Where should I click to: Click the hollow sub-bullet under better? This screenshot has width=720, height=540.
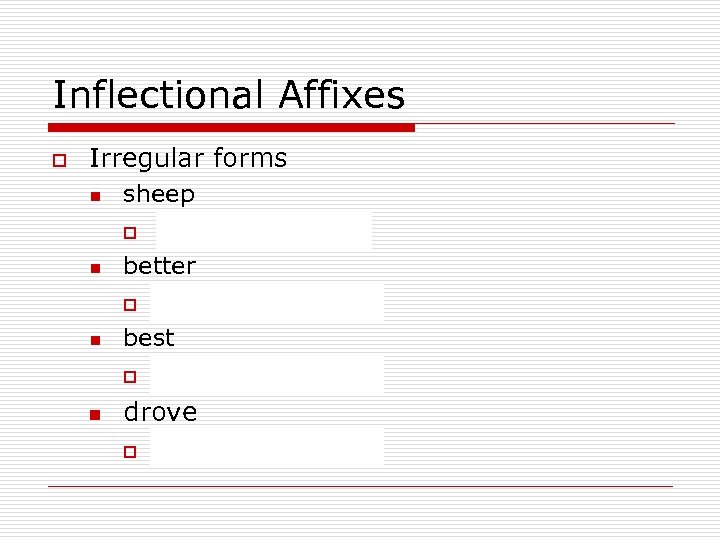(x=128, y=305)
